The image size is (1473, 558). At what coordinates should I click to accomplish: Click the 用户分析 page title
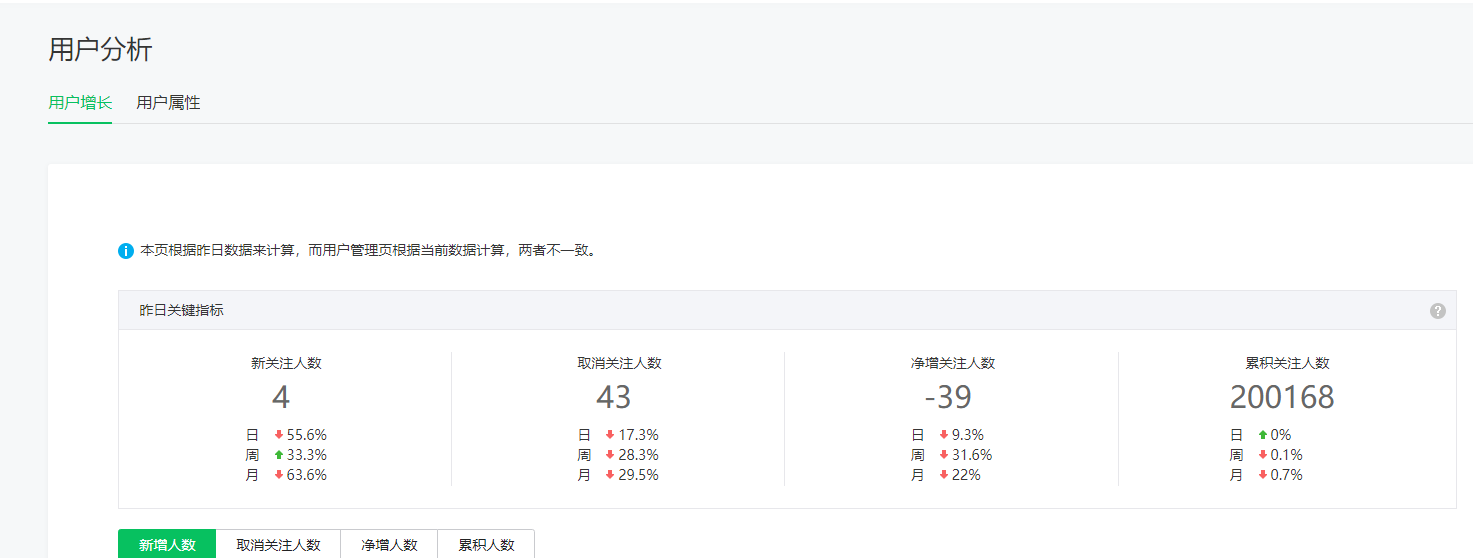pos(100,50)
